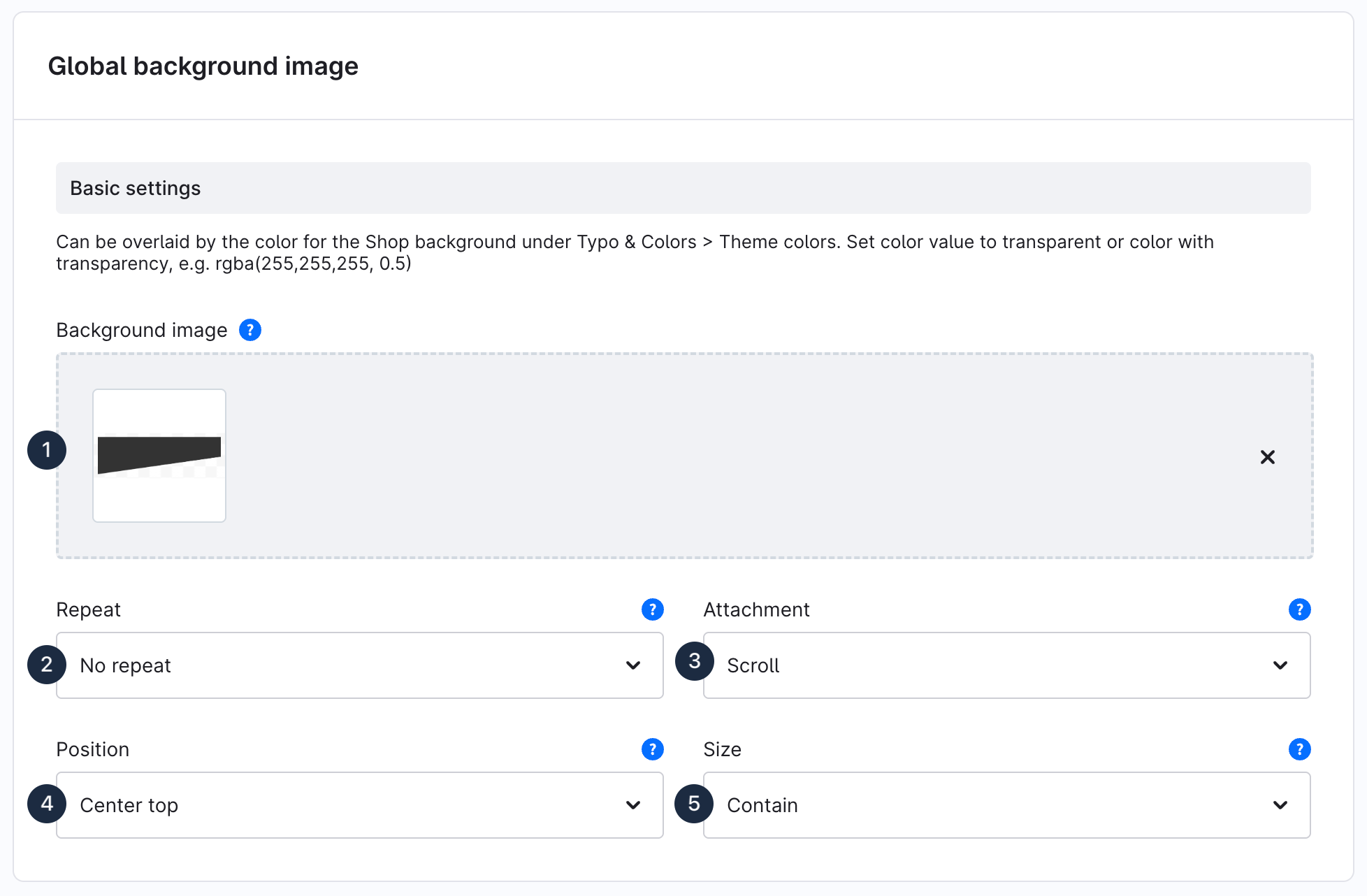Click help icon next to Background image
The height and width of the screenshot is (896, 1367).
250,330
